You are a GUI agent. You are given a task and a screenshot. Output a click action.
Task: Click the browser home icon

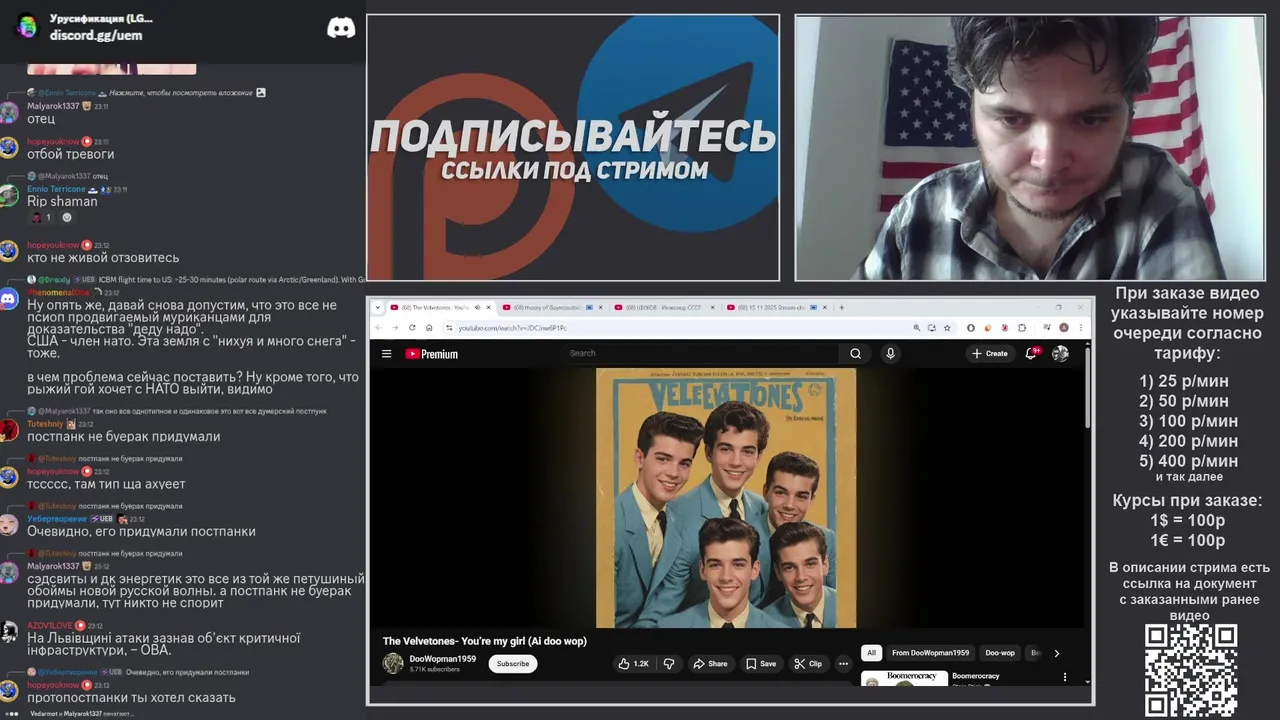429,327
